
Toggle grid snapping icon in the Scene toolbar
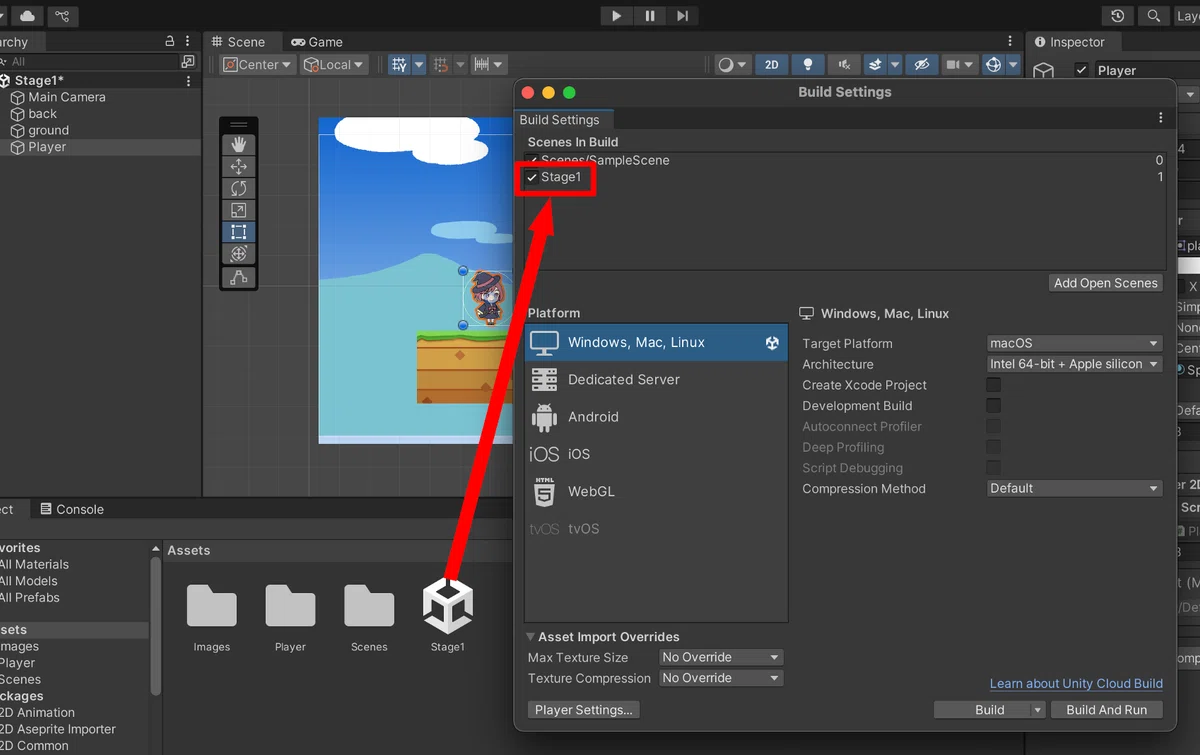[441, 65]
